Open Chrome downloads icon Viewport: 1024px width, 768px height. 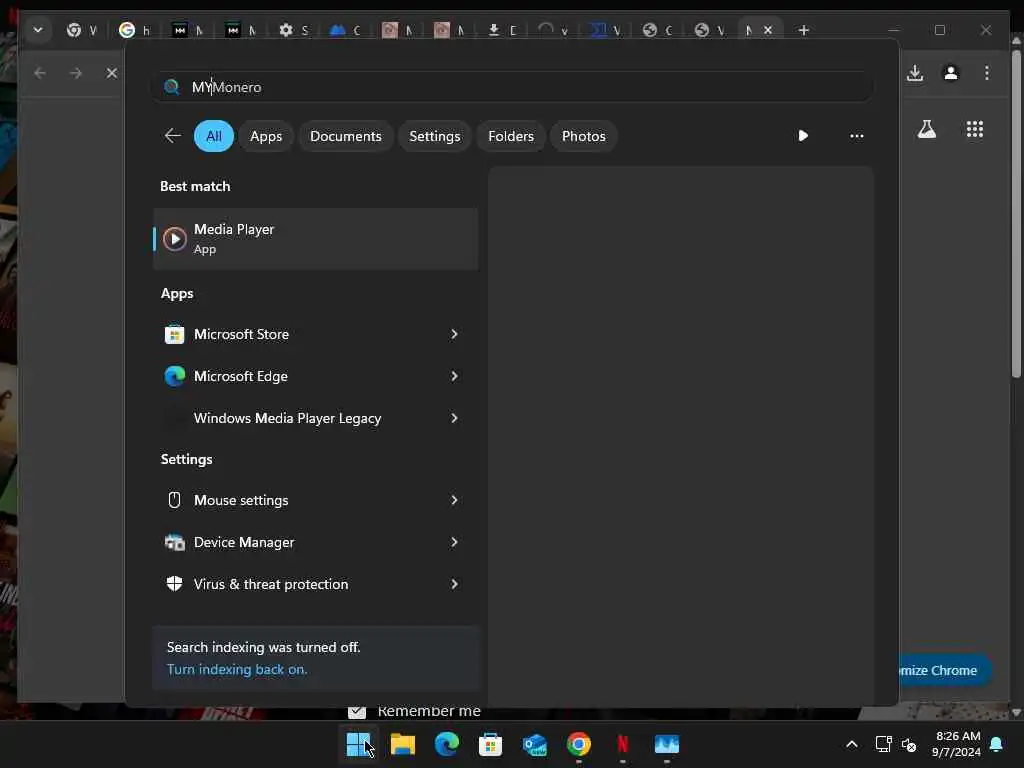pyautogui.click(x=915, y=73)
